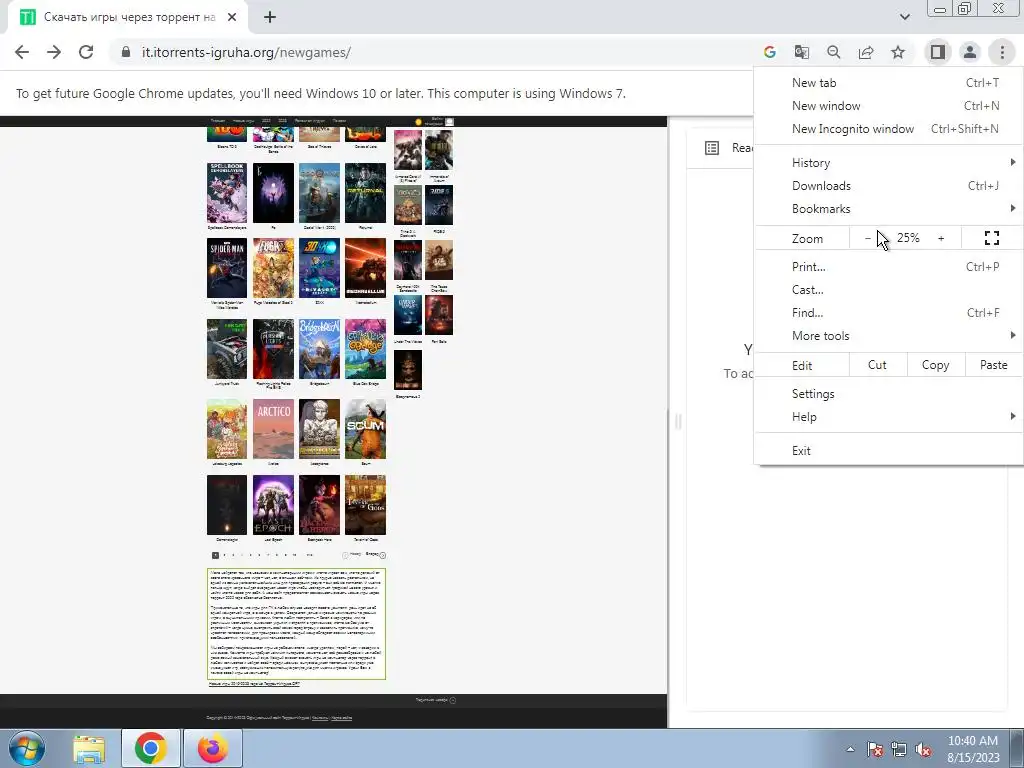Expand the History submenu

[888, 163]
